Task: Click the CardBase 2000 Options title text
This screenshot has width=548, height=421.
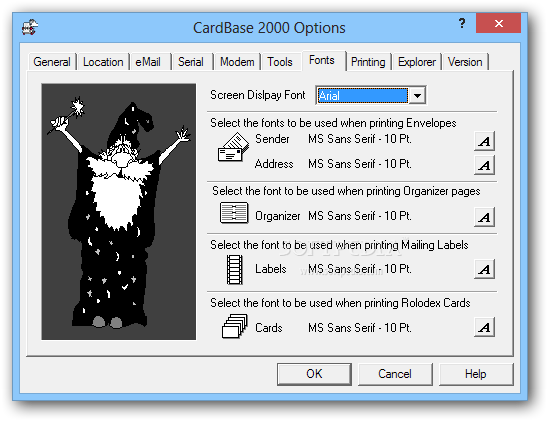Action: [269, 28]
